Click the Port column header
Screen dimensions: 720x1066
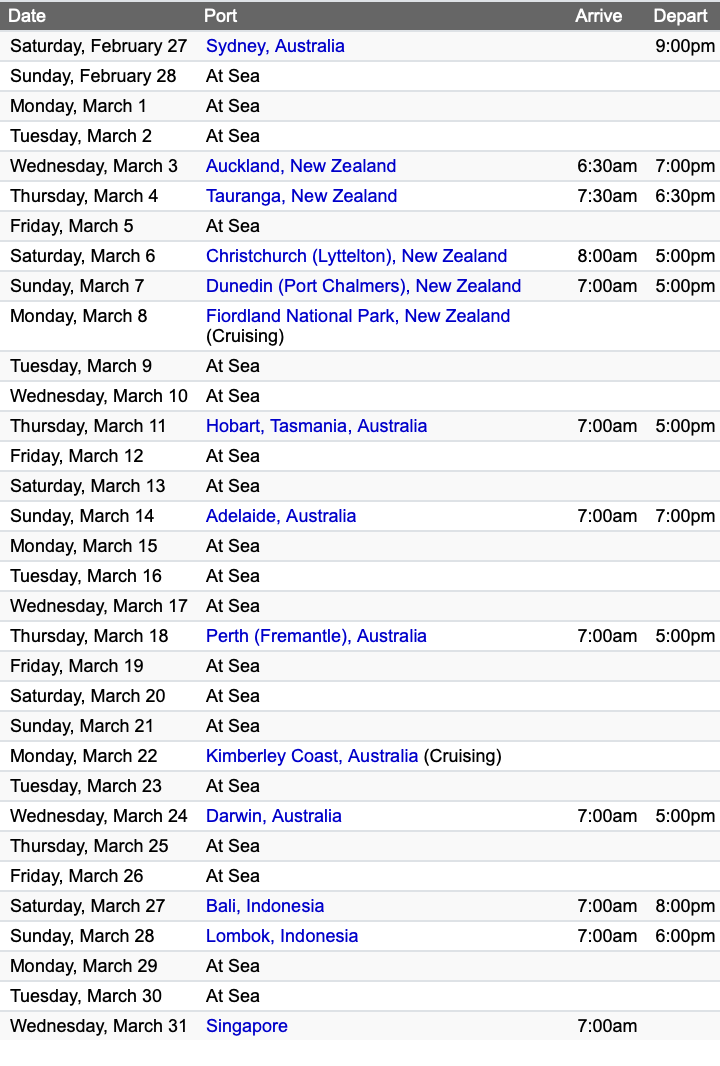pos(221,16)
